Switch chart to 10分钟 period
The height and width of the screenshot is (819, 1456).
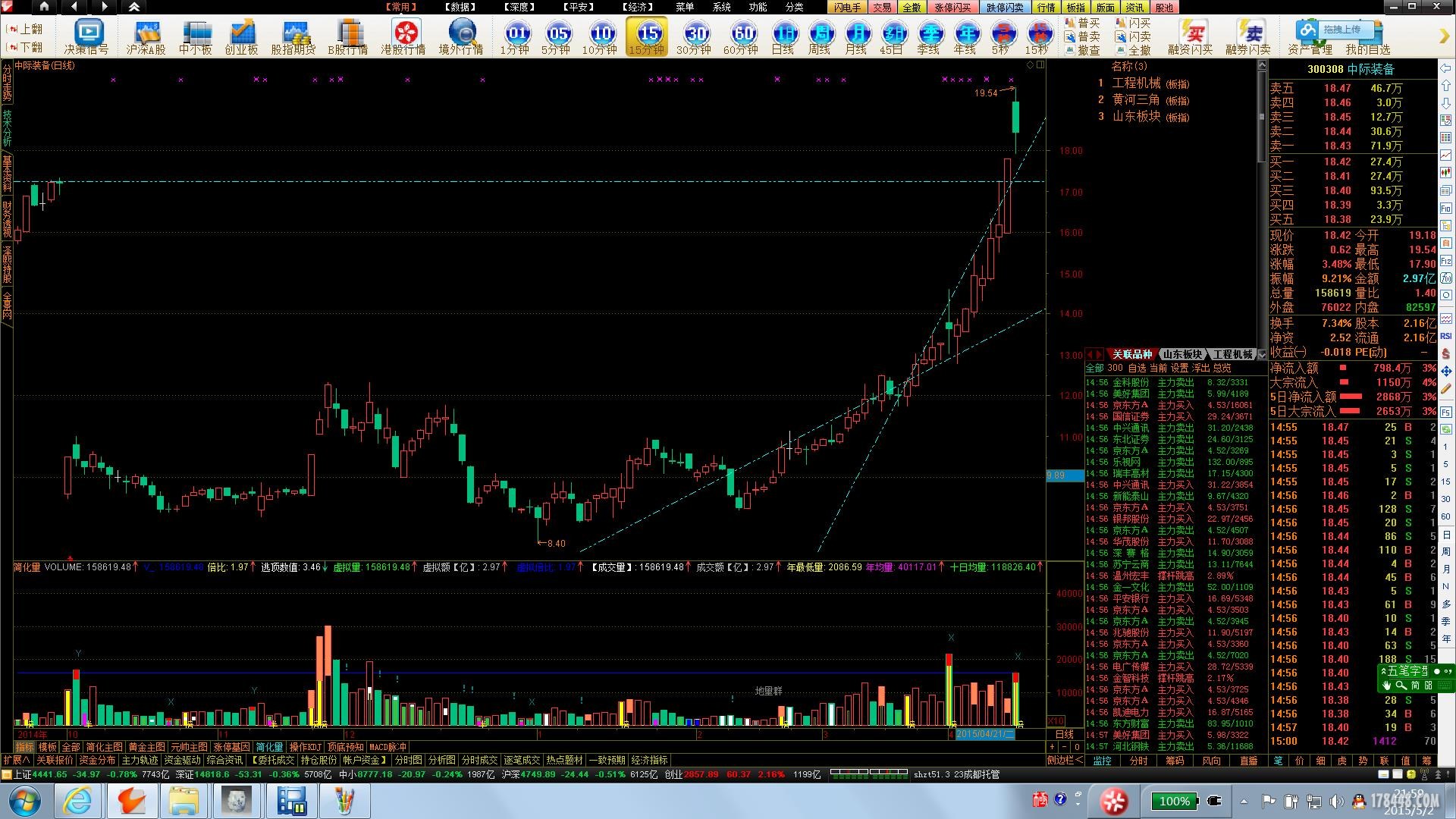(600, 36)
